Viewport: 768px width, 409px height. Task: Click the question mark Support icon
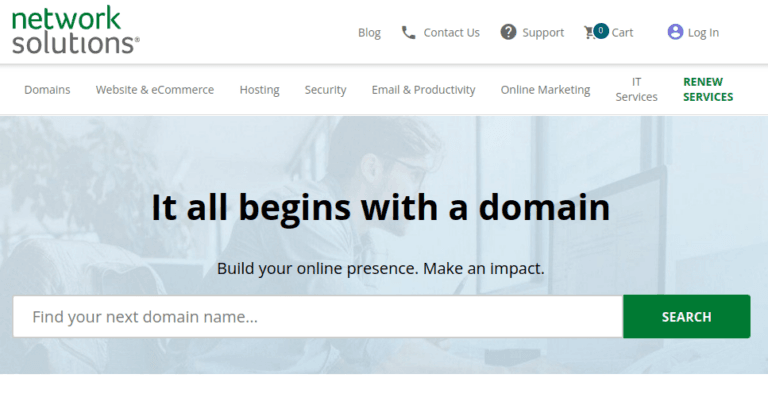point(508,32)
